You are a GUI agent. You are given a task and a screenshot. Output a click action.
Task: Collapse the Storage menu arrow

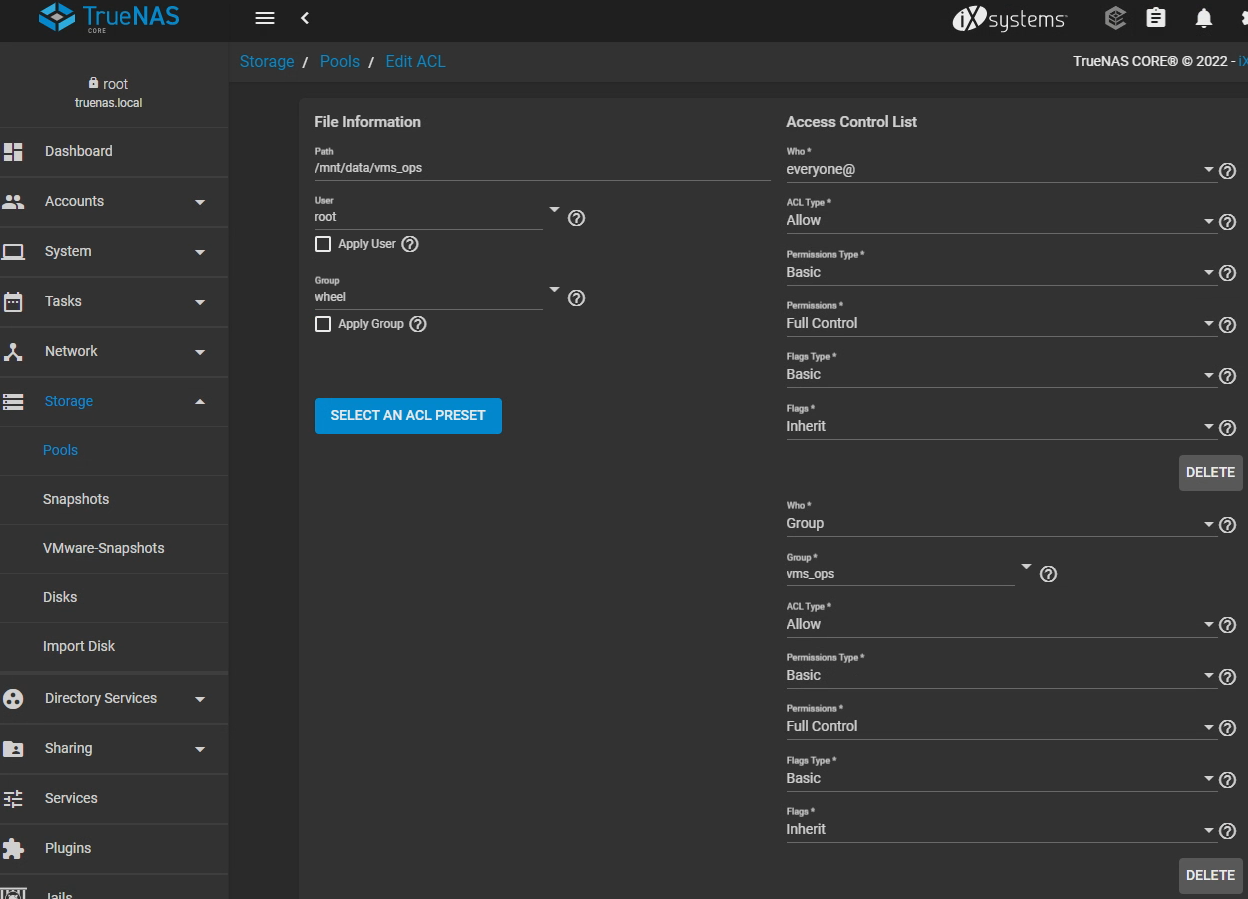tap(200, 401)
